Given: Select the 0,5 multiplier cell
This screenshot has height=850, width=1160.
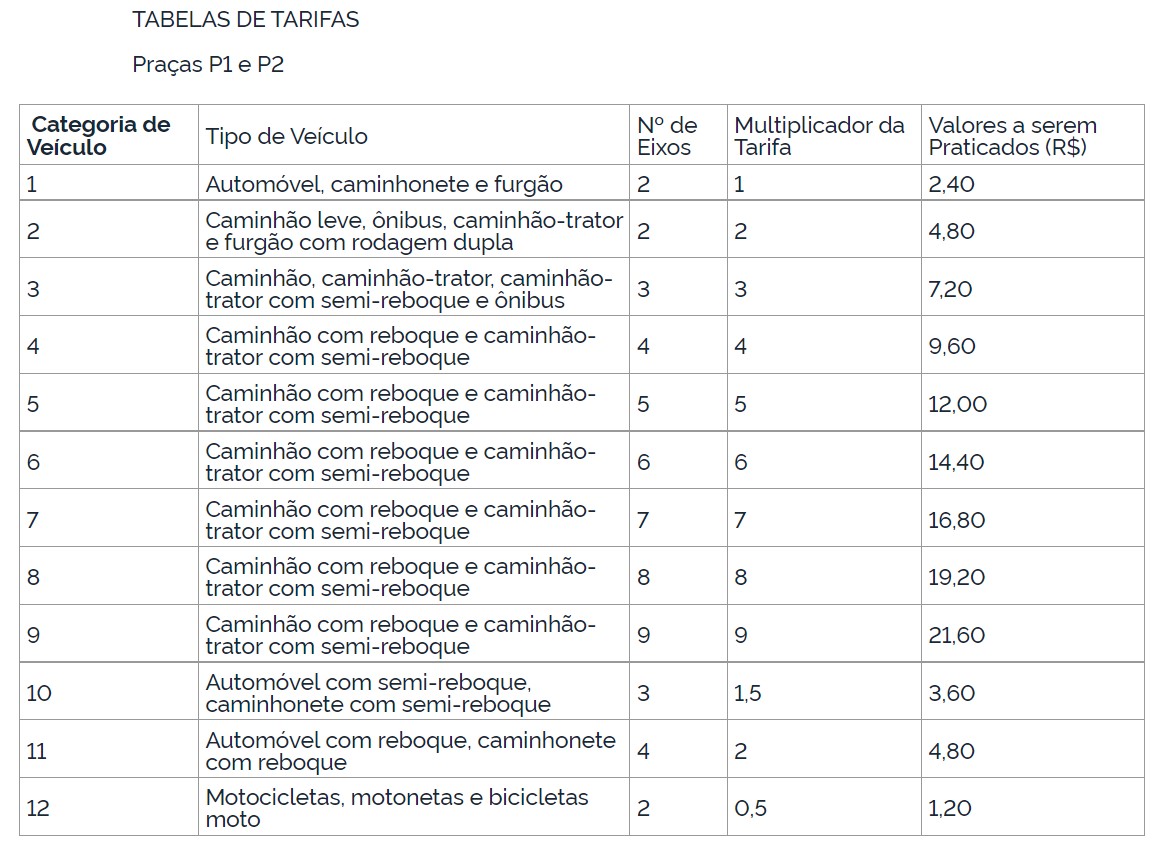Looking at the screenshot, I should (x=750, y=808).
